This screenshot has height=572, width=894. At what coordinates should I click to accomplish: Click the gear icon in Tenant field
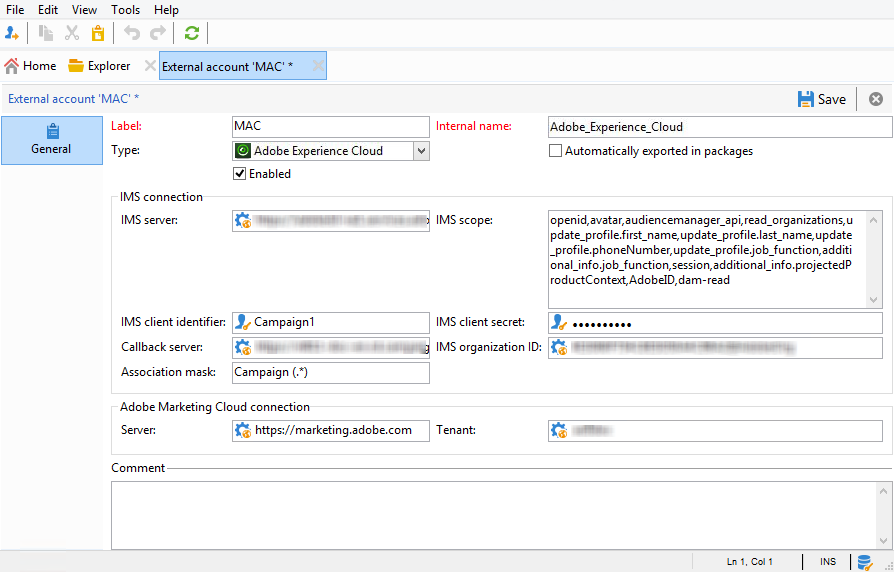tap(559, 431)
